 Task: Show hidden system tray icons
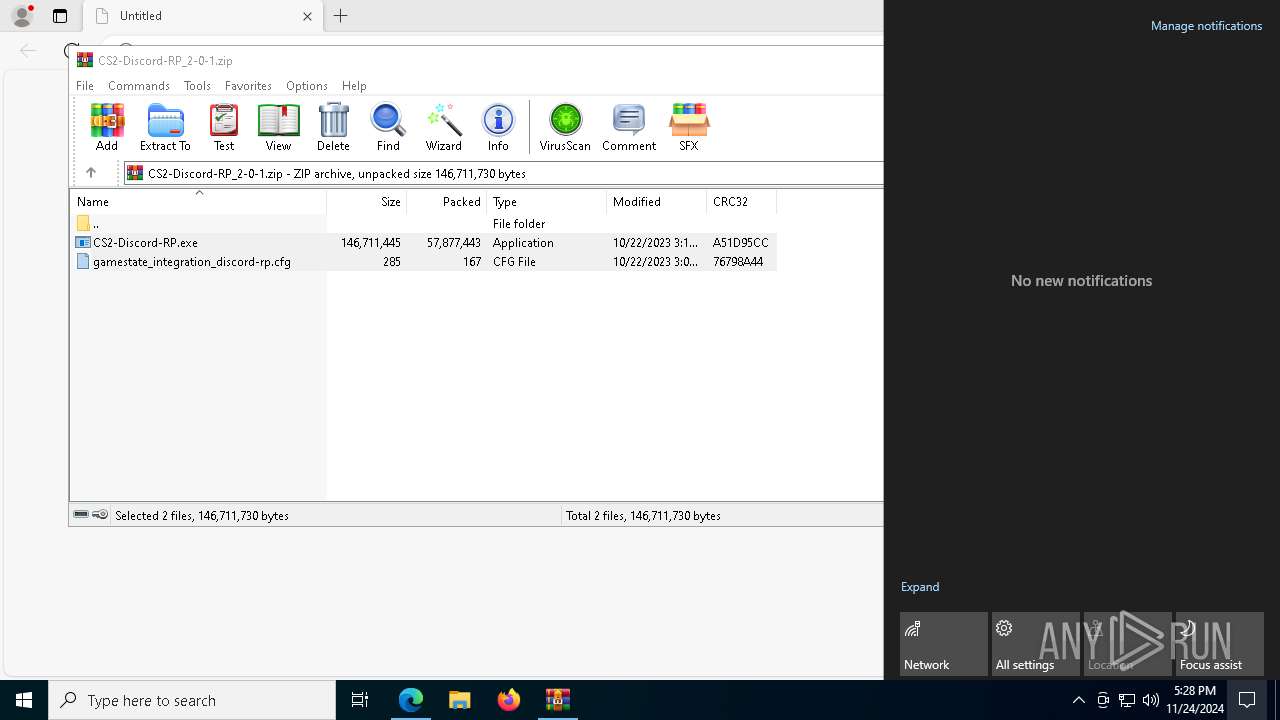(x=1078, y=700)
